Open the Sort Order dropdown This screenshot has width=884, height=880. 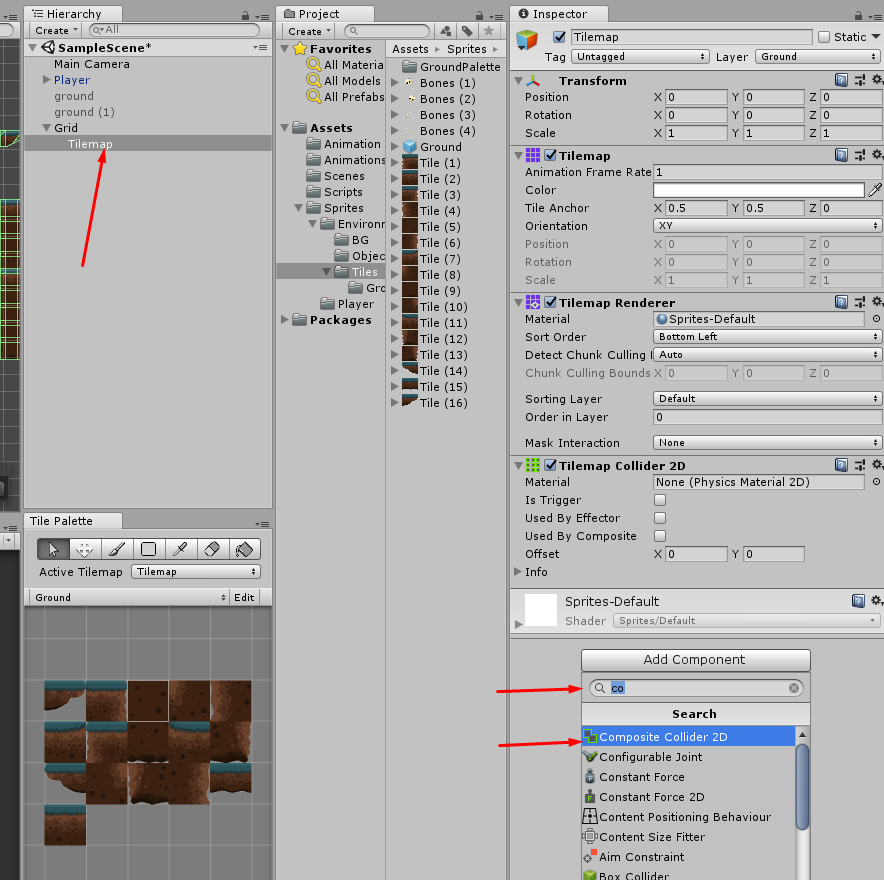(766, 337)
